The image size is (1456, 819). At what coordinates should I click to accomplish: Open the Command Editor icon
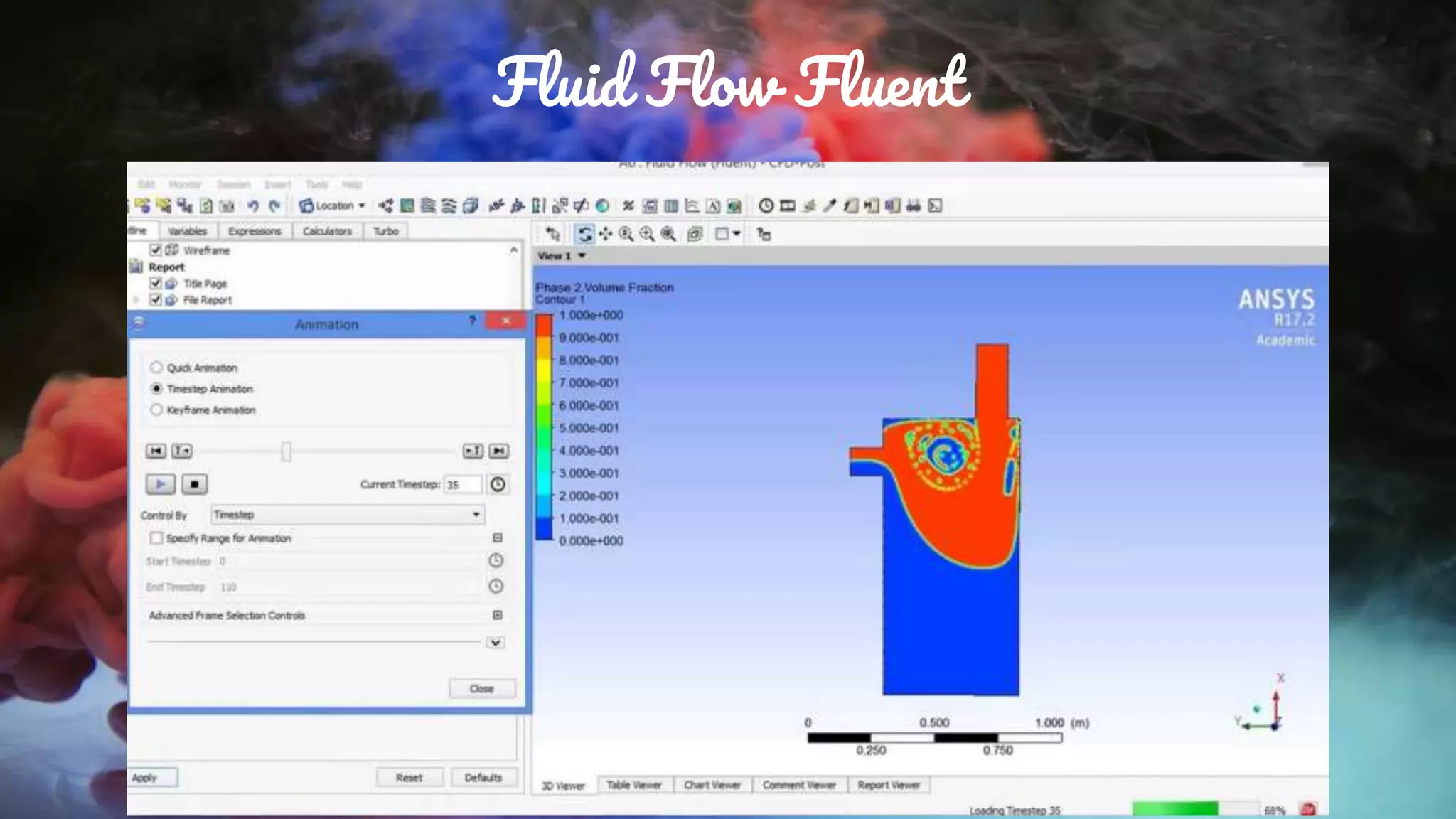point(935,206)
